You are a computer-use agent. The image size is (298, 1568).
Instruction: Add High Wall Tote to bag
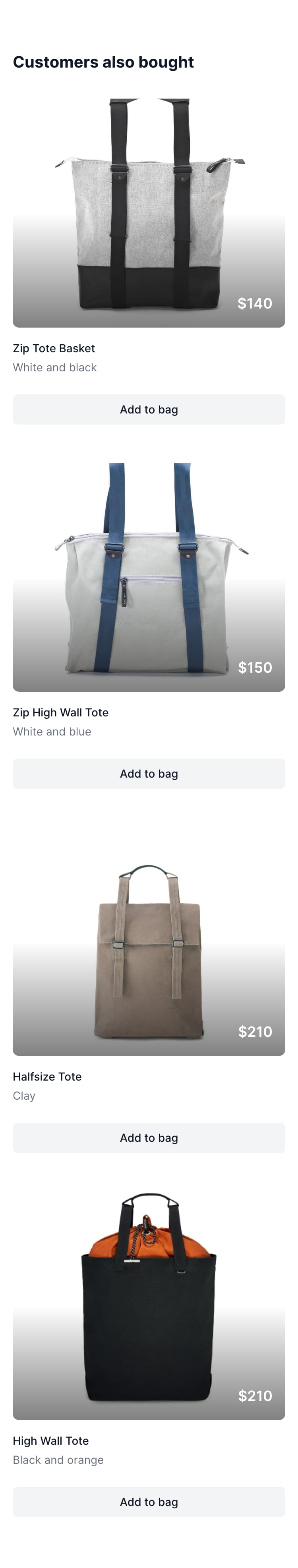pos(149,1502)
